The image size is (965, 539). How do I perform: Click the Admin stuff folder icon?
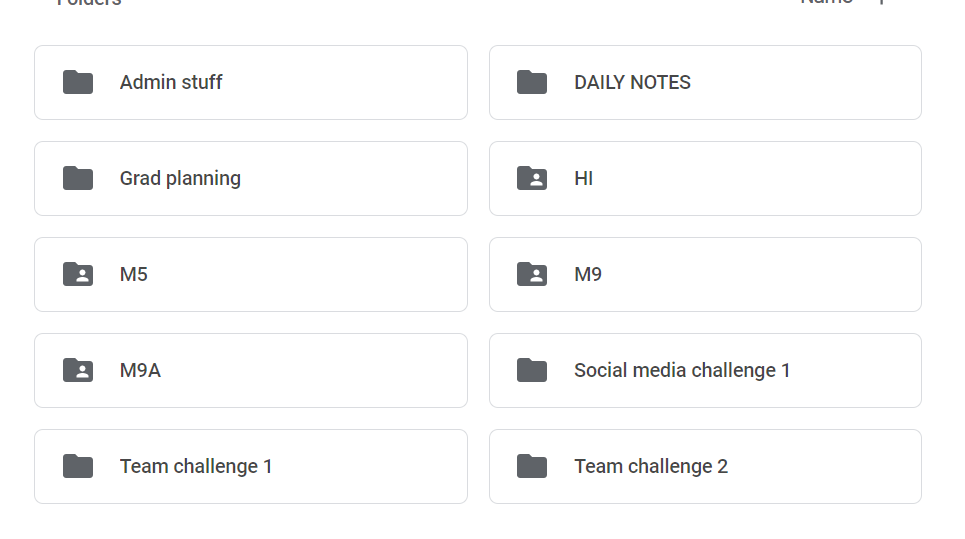click(x=78, y=82)
